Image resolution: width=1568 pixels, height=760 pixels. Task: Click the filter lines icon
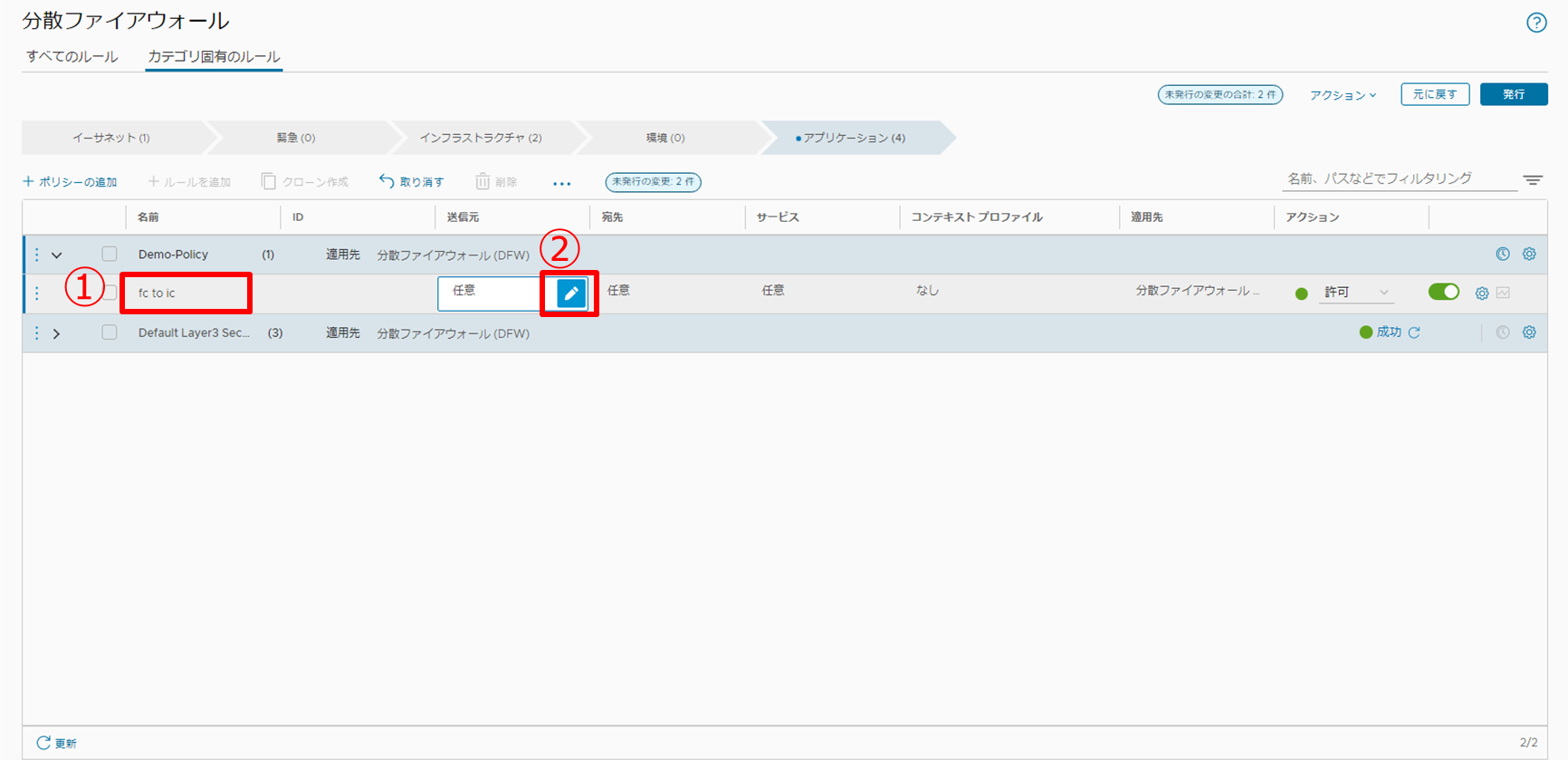(x=1533, y=180)
